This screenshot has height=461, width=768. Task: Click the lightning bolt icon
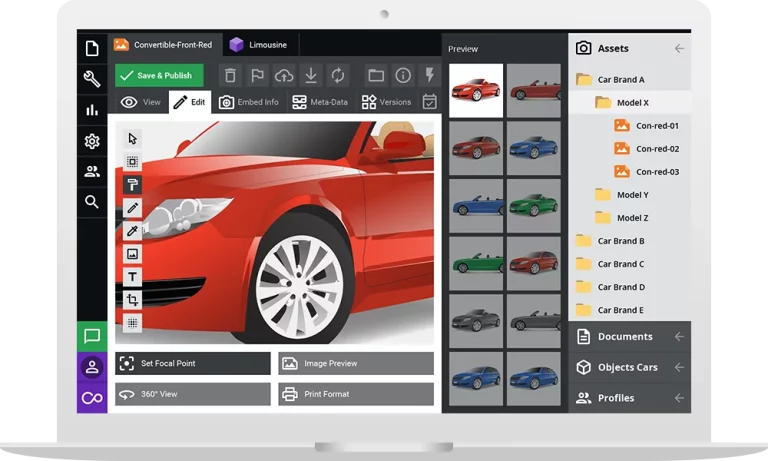[x=430, y=75]
